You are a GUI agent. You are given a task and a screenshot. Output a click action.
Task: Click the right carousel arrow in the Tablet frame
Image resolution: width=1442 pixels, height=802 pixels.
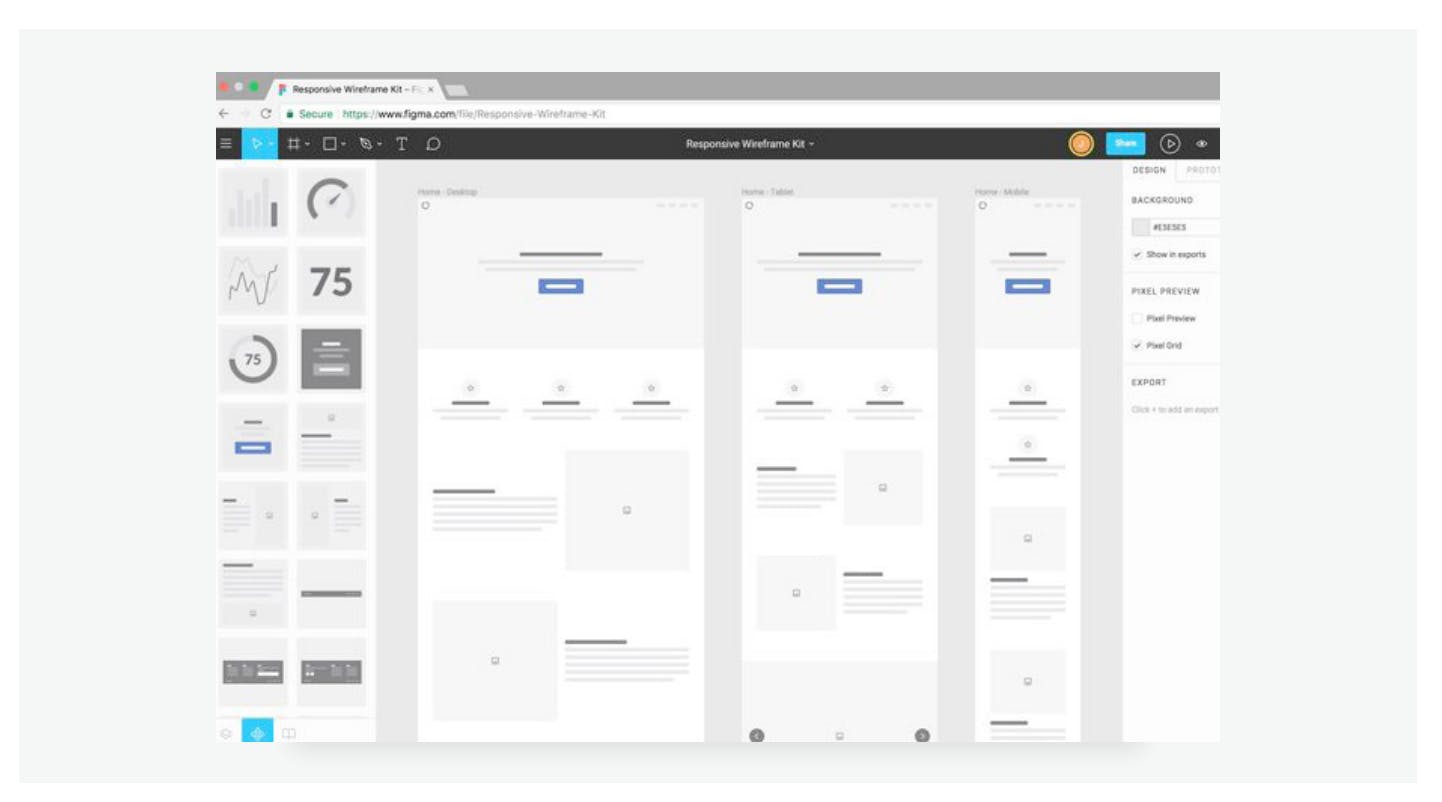coord(922,736)
